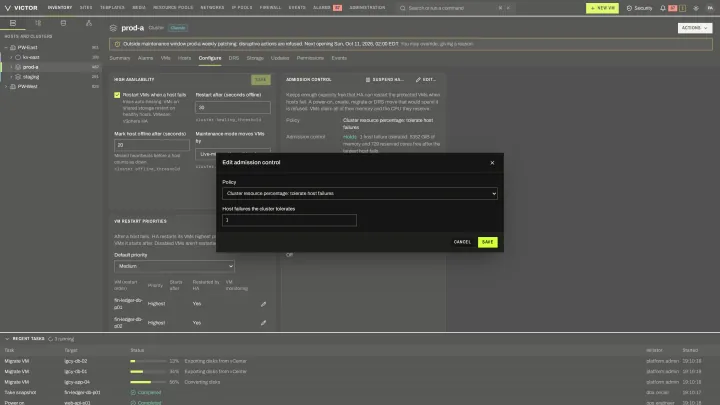Open the storage sidebar view icon
Viewport: 720px width, 405px height.
pyautogui.click(x=63, y=23)
